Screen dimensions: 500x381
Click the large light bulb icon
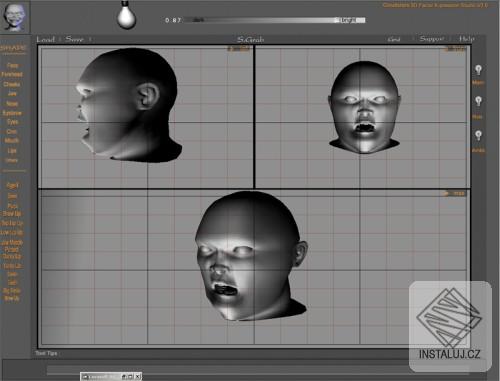click(x=127, y=15)
